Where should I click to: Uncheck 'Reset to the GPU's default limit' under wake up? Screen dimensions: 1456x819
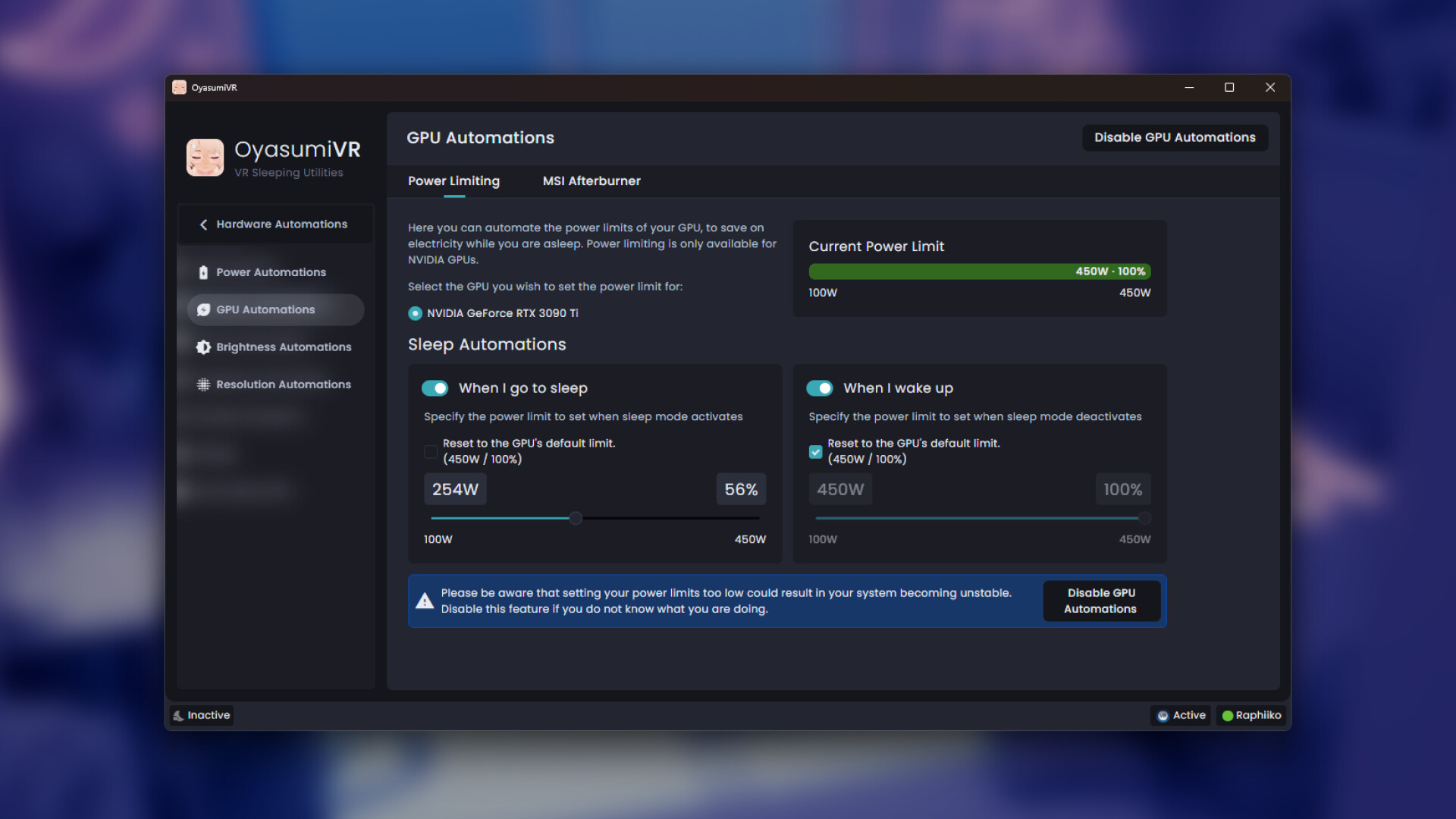pyautogui.click(x=814, y=451)
